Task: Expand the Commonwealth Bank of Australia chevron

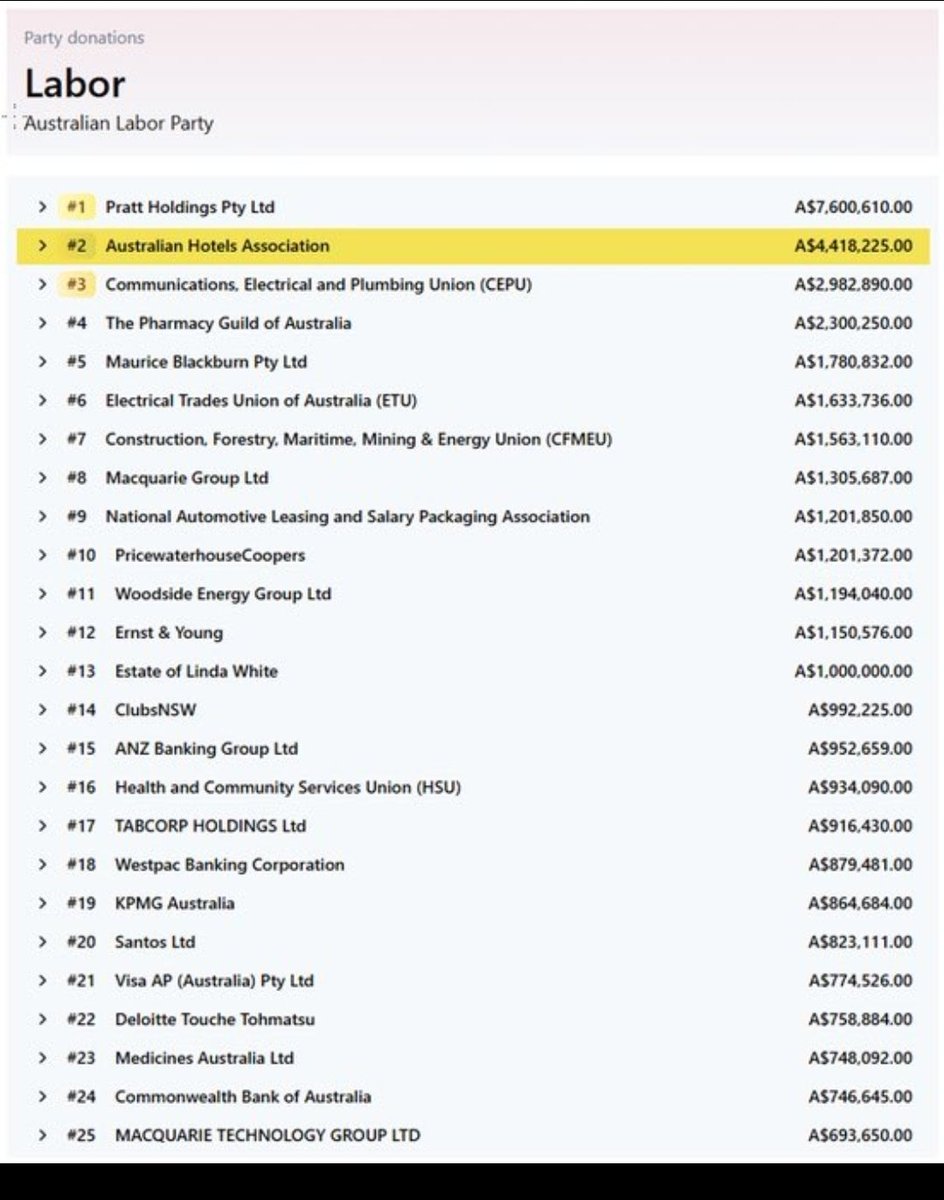Action: [x=42, y=1097]
